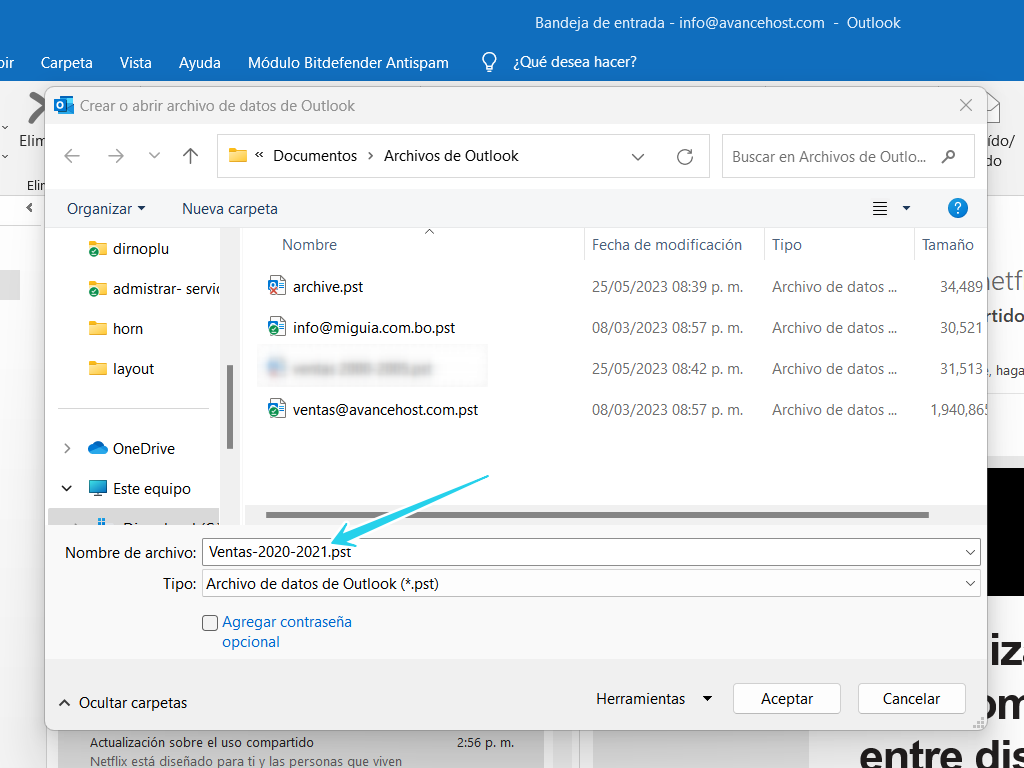Click the navigation pane vertical scrollbar
Image resolution: width=1024 pixels, height=768 pixels.
[230, 407]
